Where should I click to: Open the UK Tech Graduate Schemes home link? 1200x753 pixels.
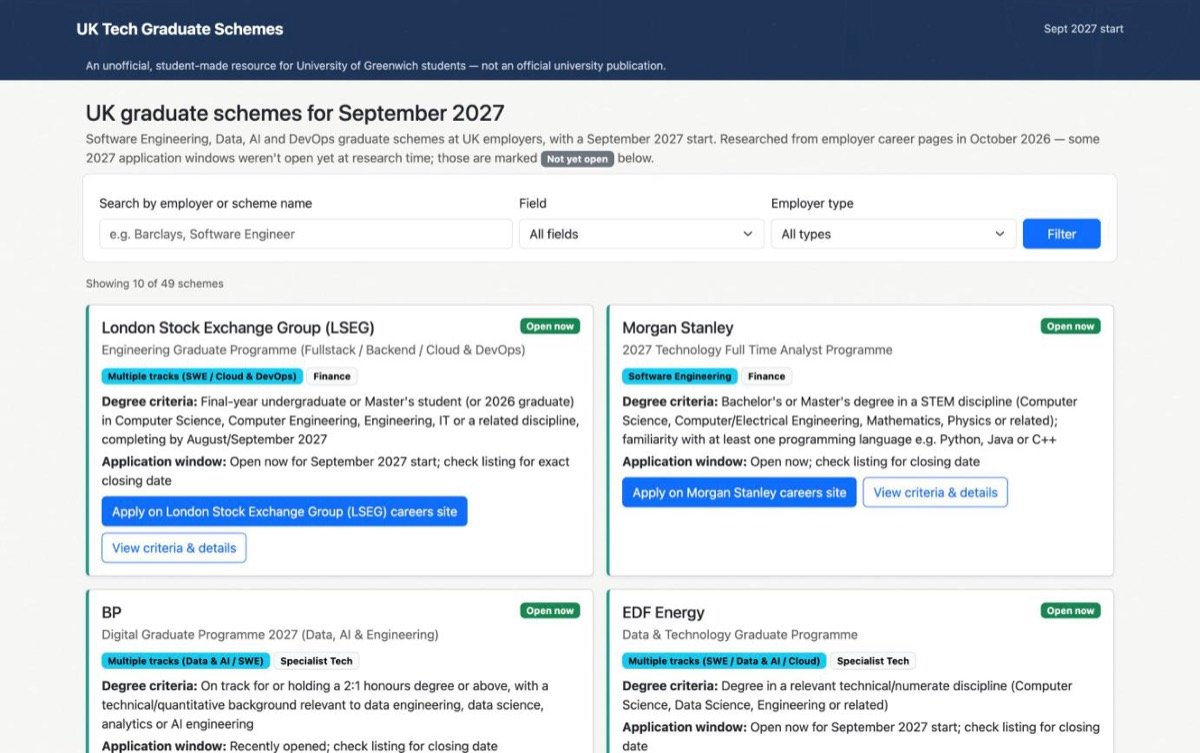[180, 29]
